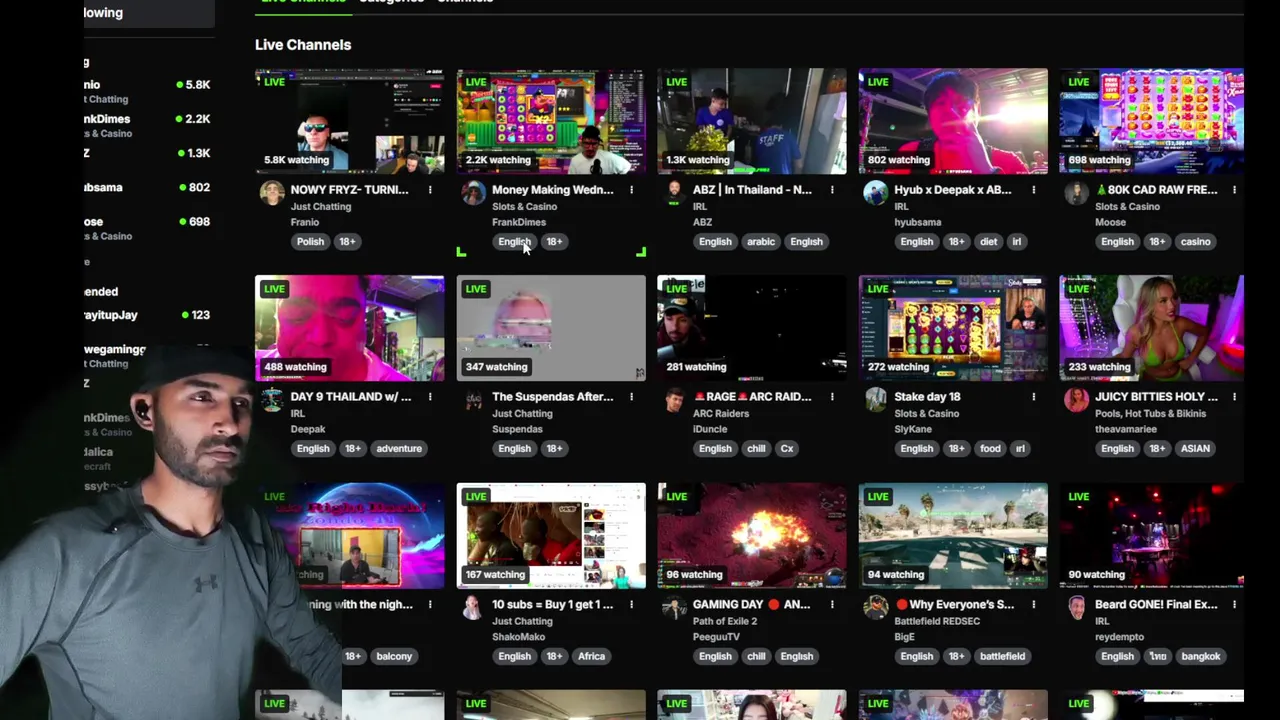Open options menu for DAY 9 THAILAND stream
1280x720 pixels.
point(430,397)
